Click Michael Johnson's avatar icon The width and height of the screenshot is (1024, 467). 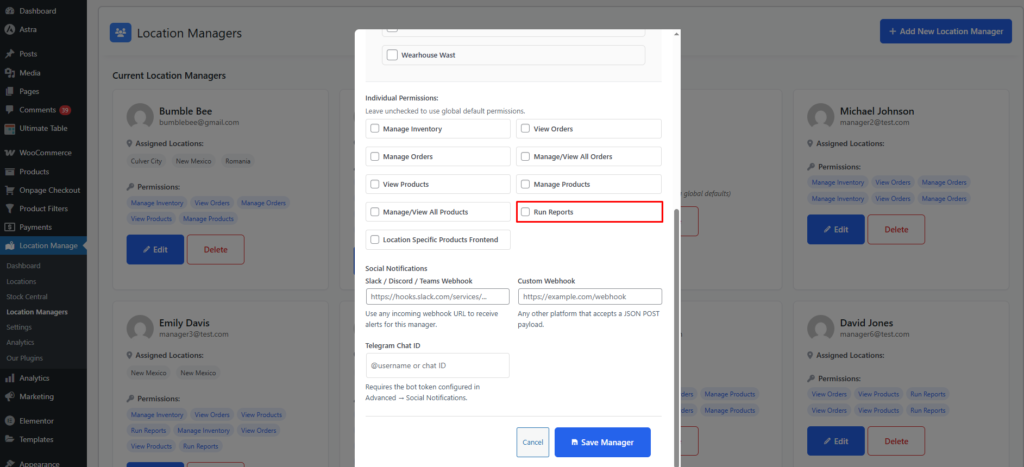[x=819, y=116]
